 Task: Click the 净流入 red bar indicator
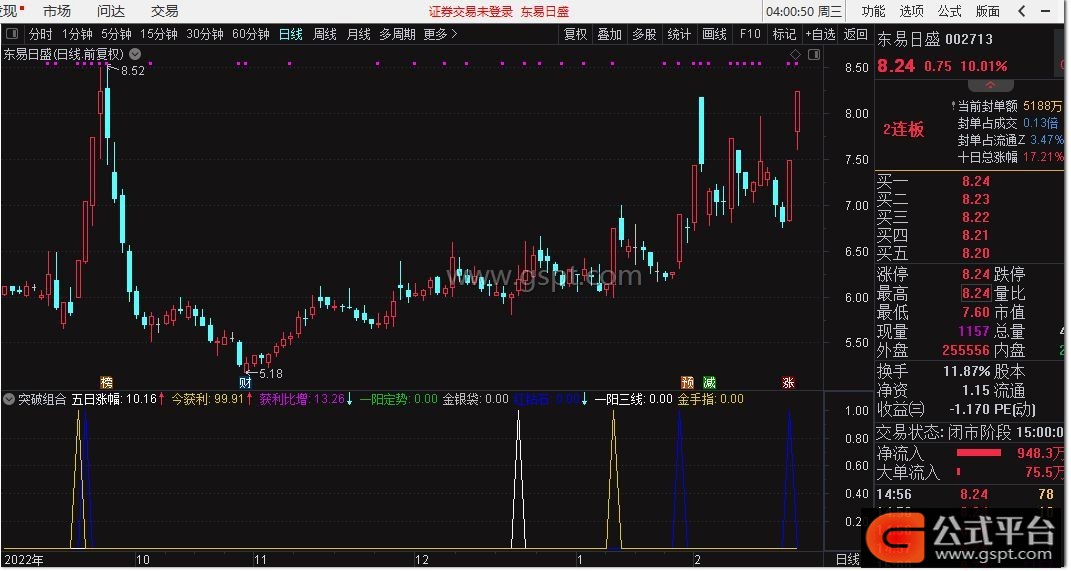click(x=979, y=453)
